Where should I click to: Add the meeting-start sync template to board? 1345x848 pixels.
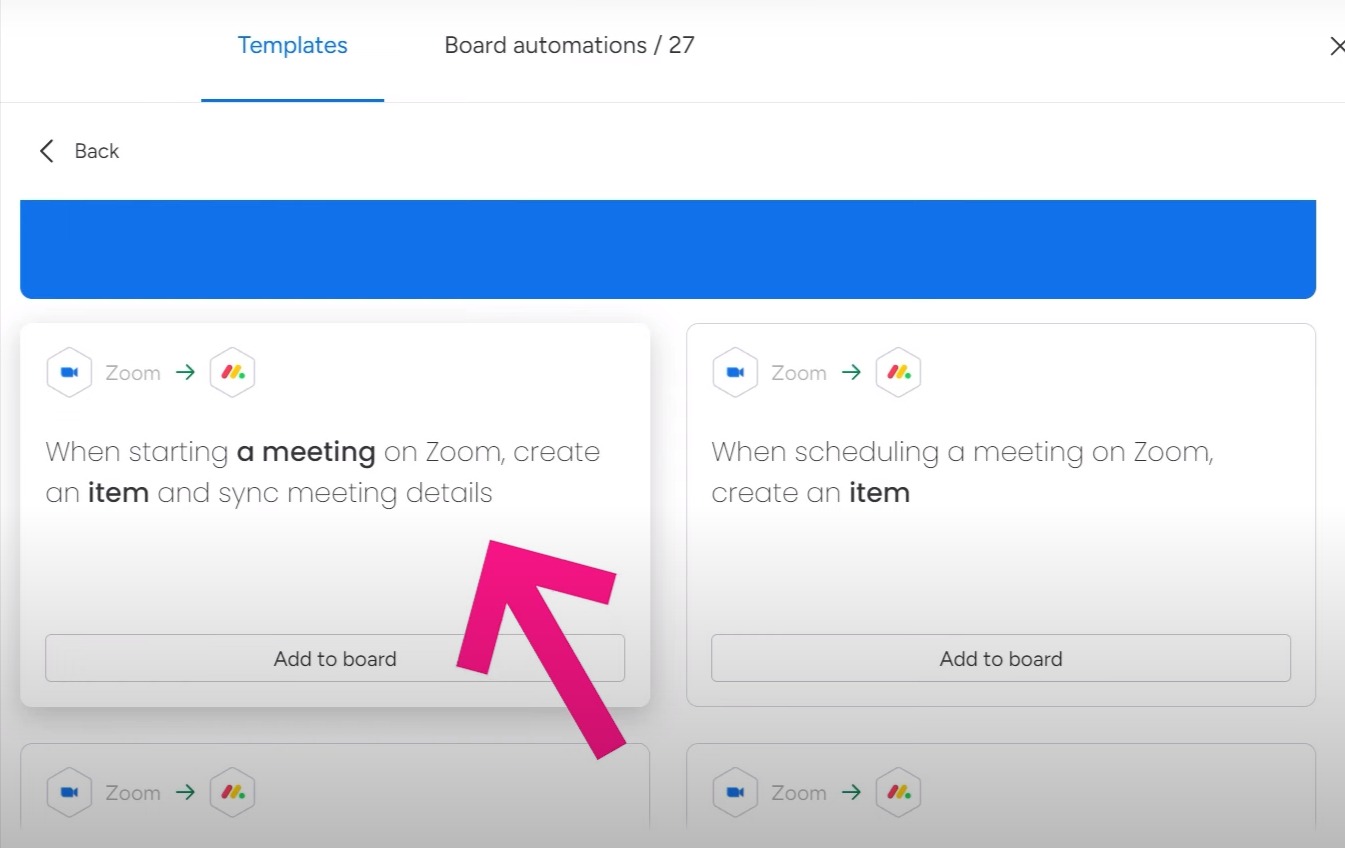(335, 658)
